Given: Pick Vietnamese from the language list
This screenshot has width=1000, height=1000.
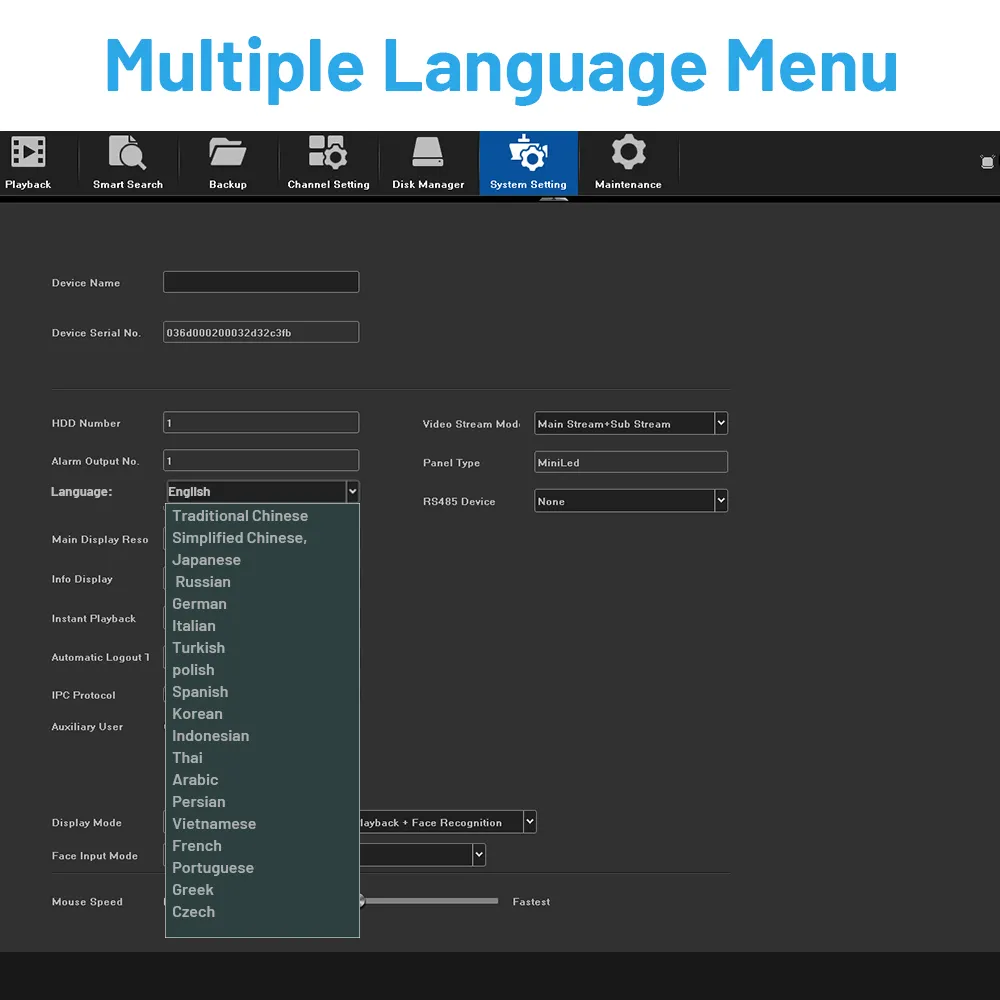Looking at the screenshot, I should (x=214, y=824).
